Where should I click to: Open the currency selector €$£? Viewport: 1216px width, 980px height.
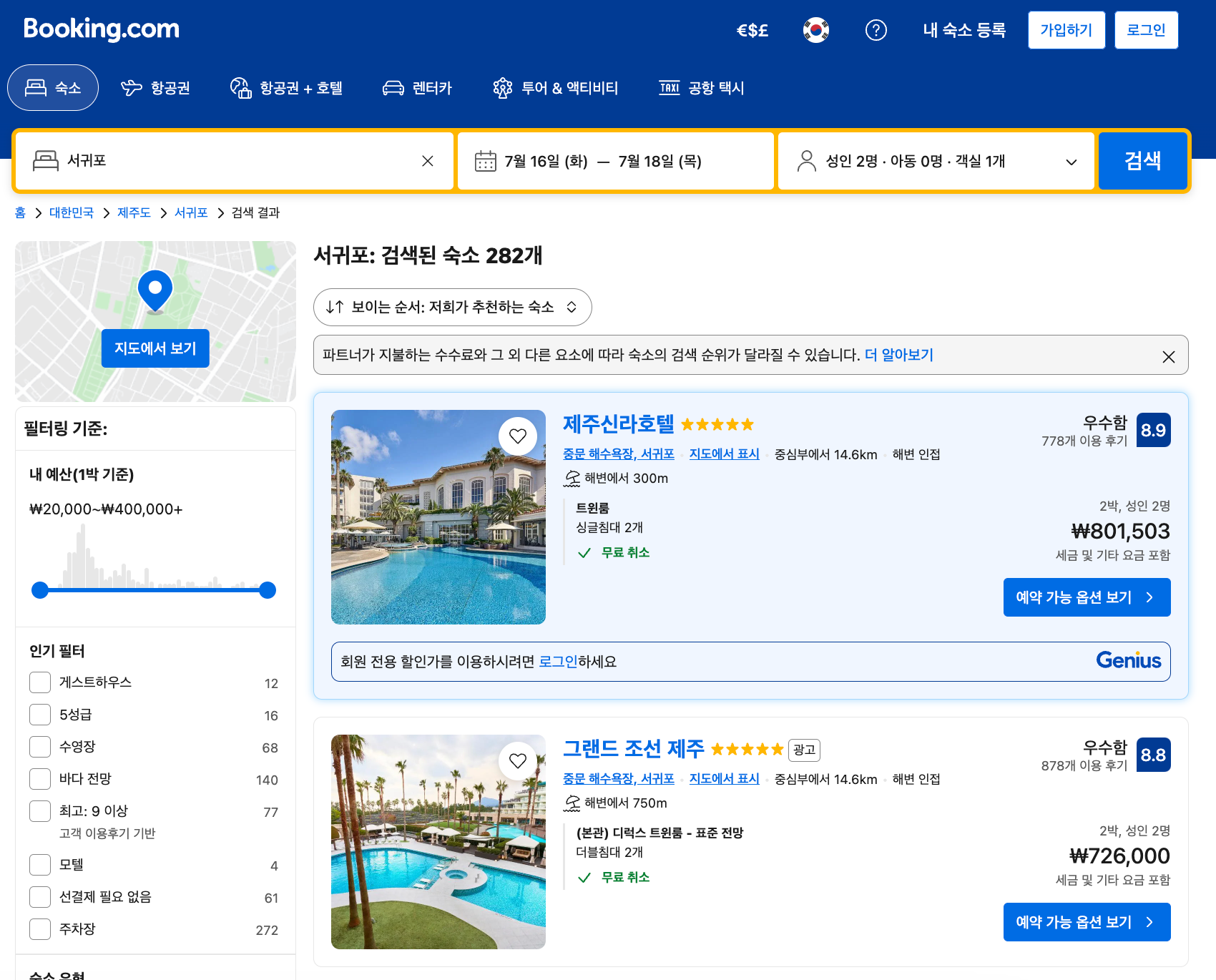tap(752, 30)
